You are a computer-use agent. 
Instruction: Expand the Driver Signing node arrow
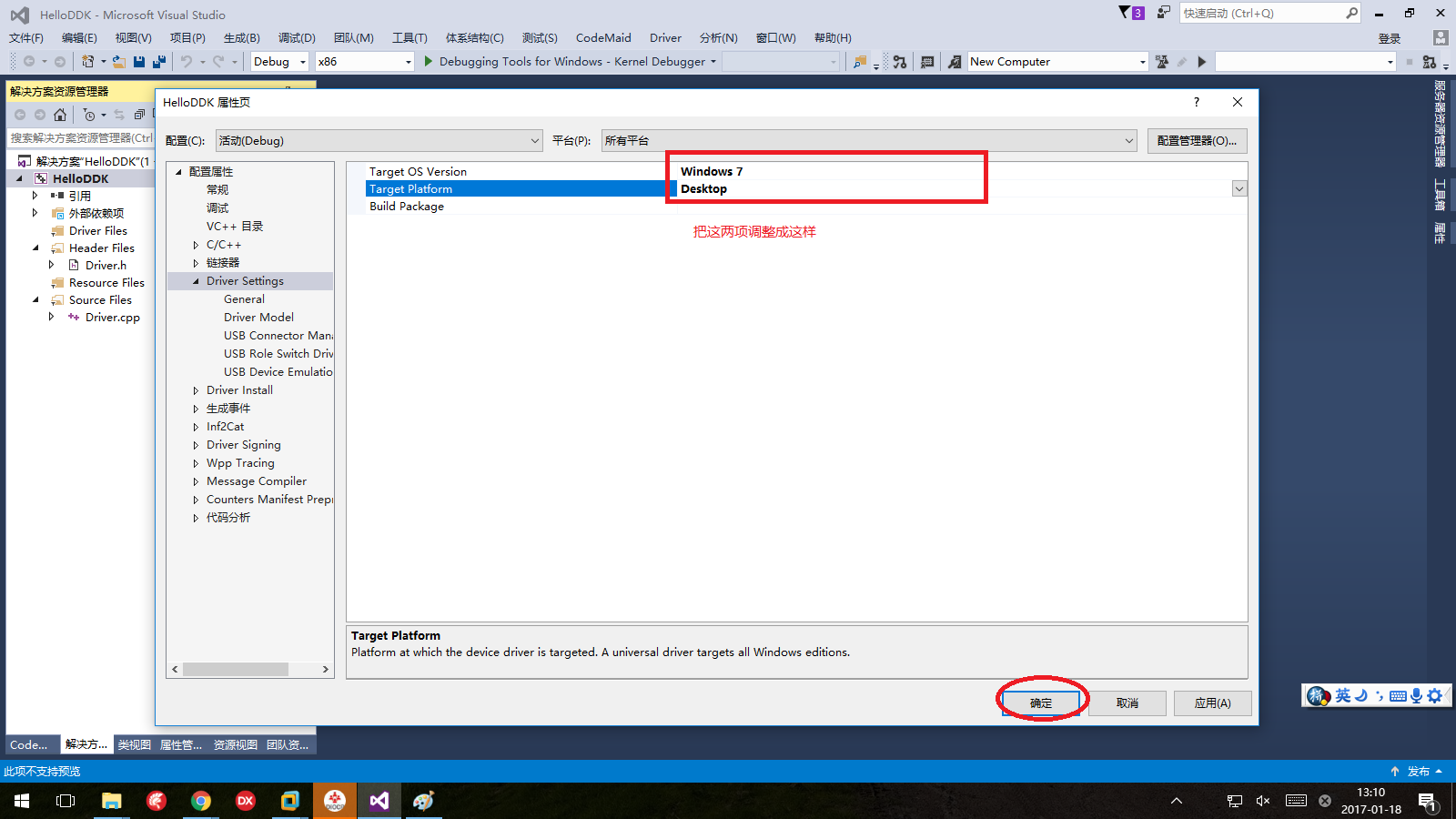point(196,445)
